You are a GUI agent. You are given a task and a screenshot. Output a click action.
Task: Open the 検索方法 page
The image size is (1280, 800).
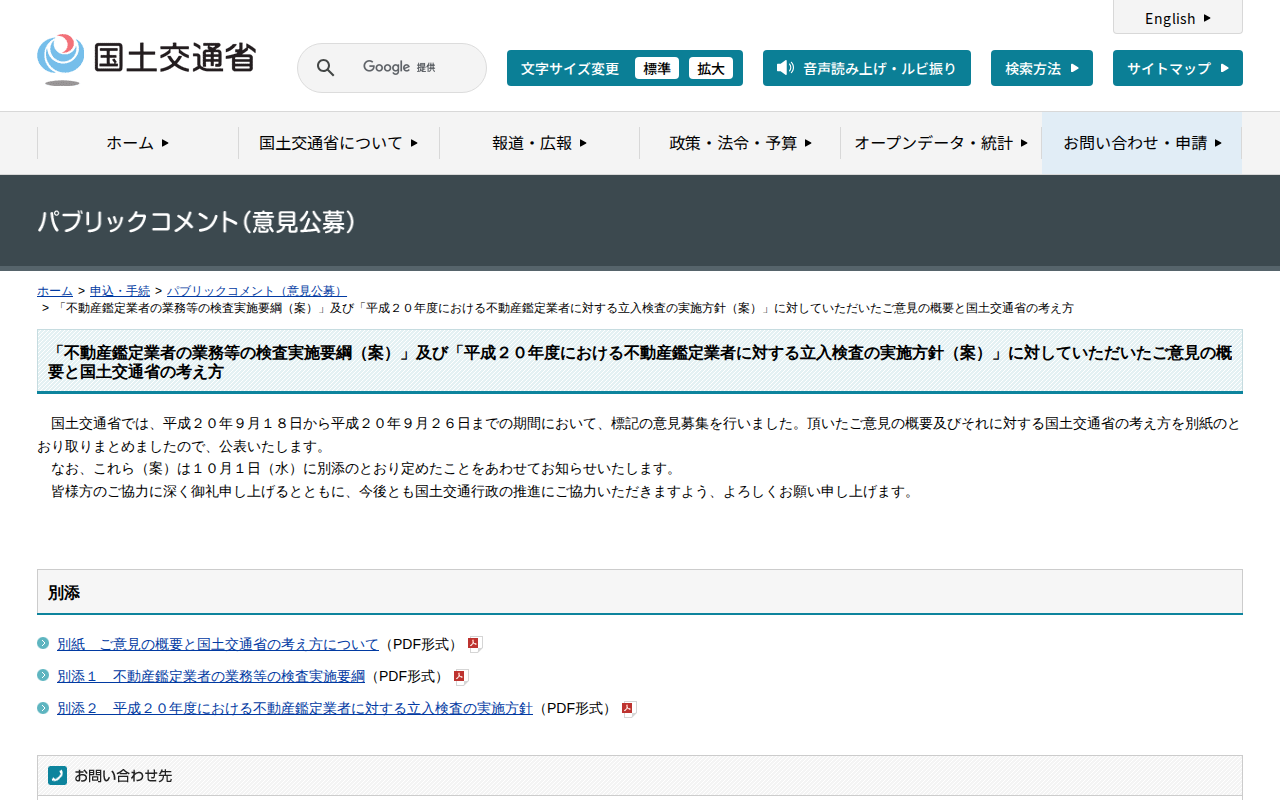(x=1042, y=68)
